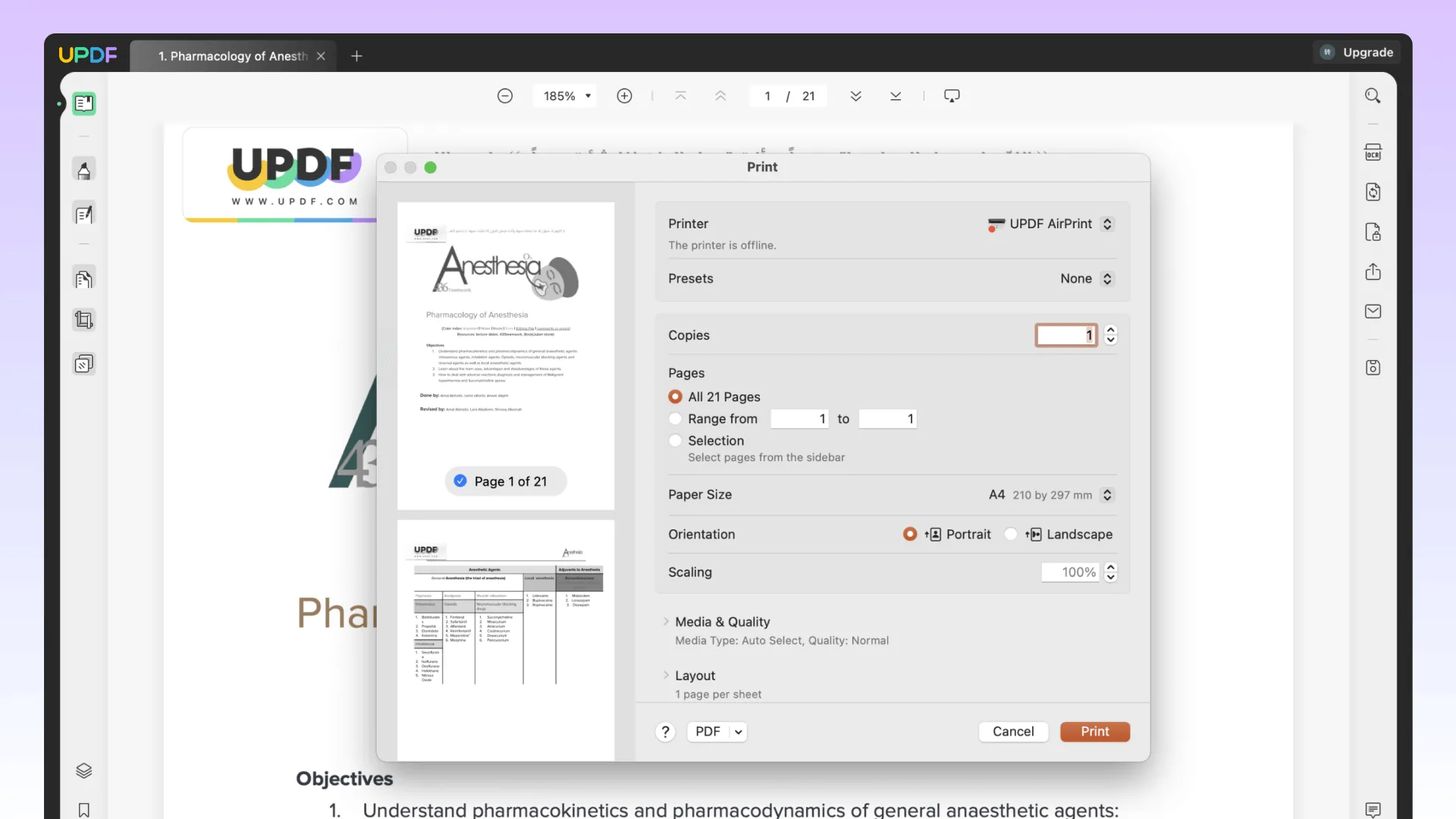1456x819 pixels.
Task: Expand the Layout disclosure section
Action: pyautogui.click(x=665, y=676)
